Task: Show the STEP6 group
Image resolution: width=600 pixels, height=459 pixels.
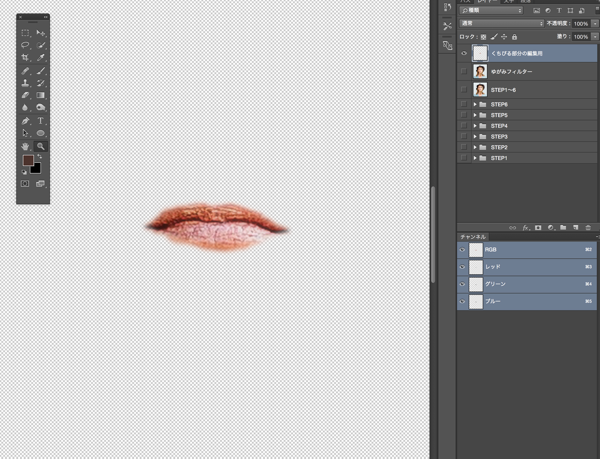Action: [x=464, y=104]
